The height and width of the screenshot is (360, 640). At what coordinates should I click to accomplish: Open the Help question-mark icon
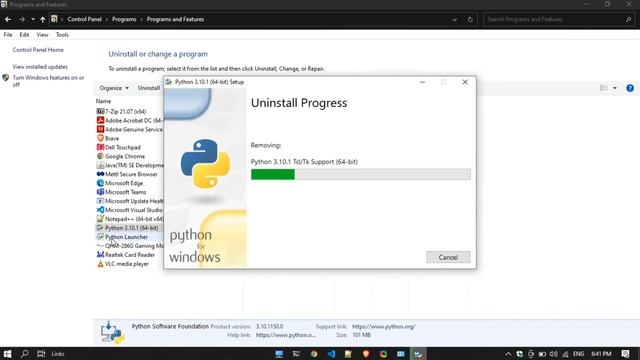tap(630, 88)
